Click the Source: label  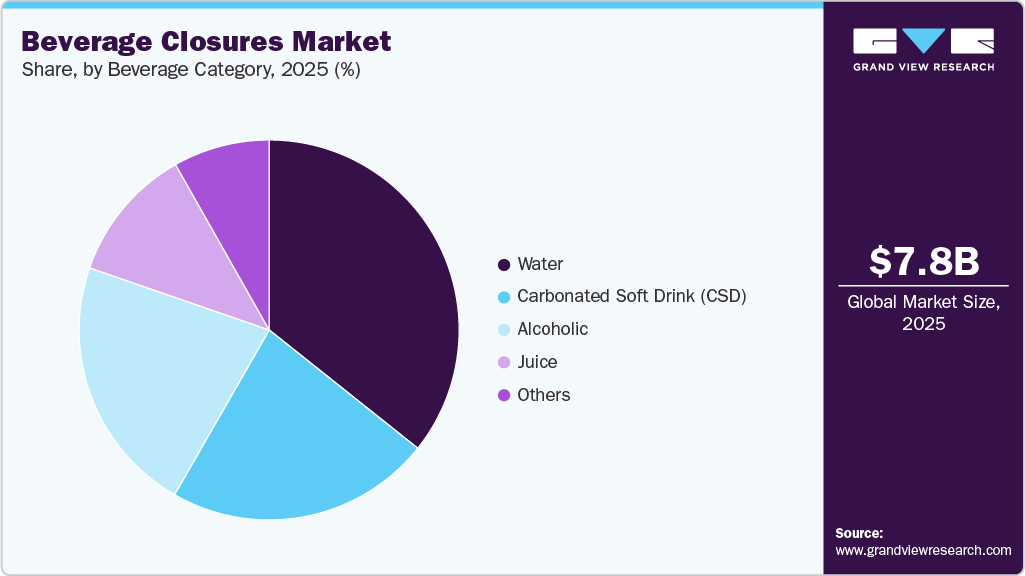pyautogui.click(x=859, y=534)
